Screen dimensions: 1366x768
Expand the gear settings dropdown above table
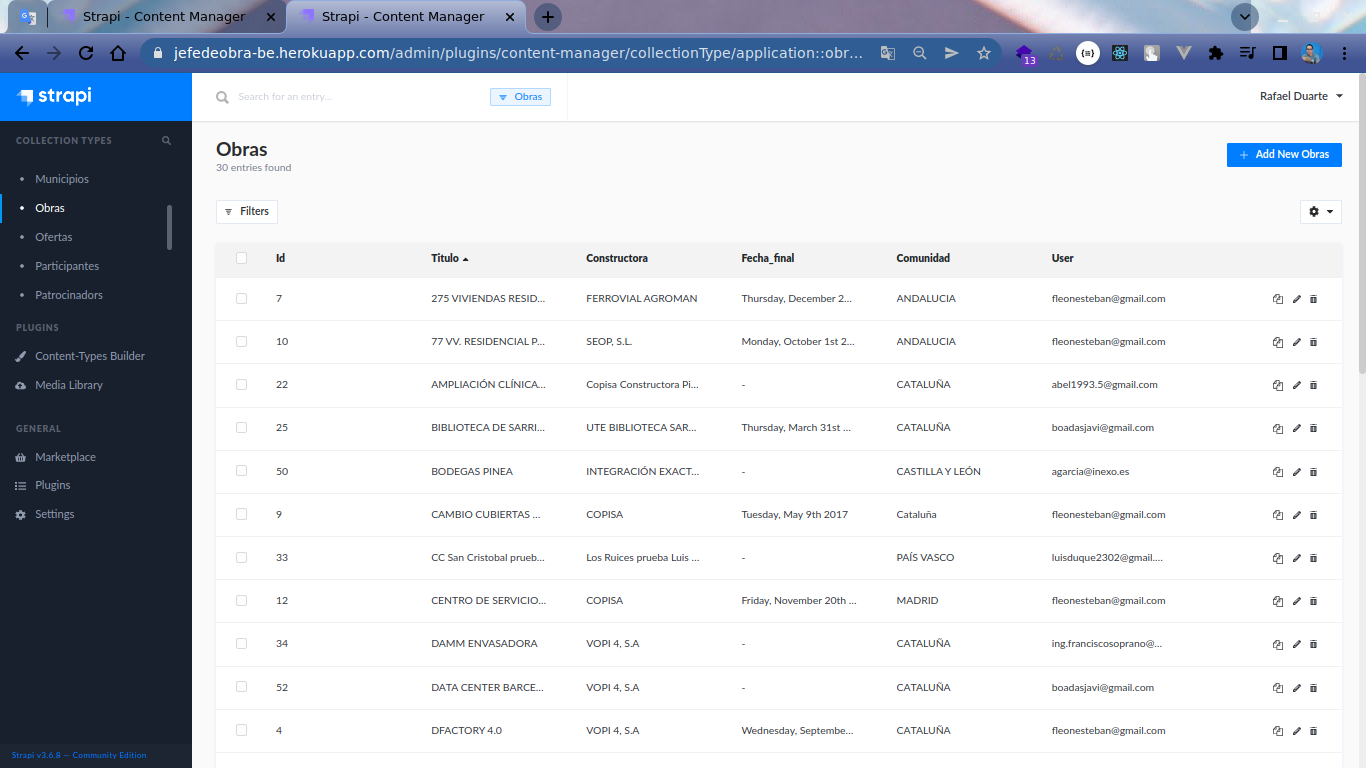(x=1320, y=212)
